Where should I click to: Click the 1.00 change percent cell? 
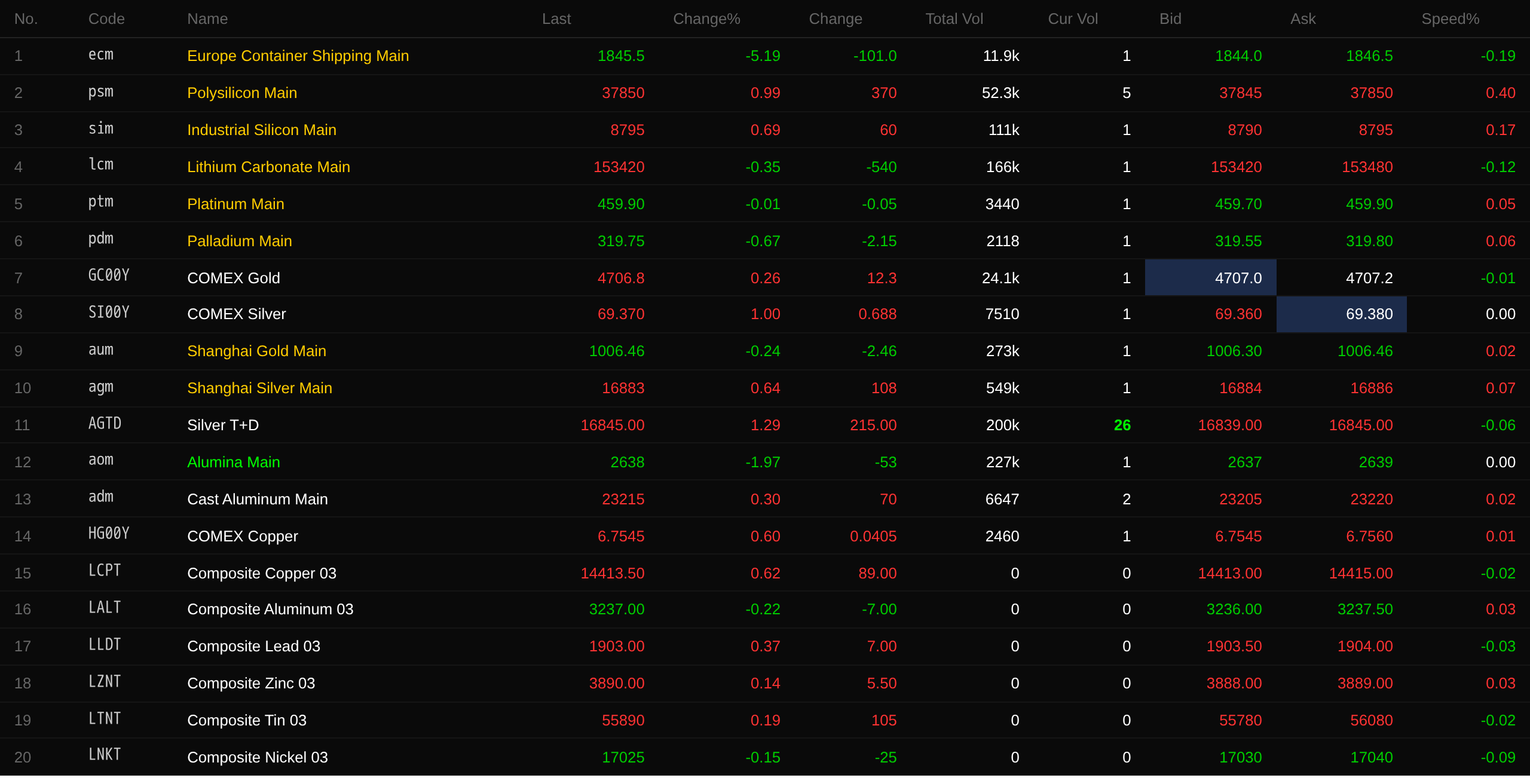pyautogui.click(x=766, y=314)
